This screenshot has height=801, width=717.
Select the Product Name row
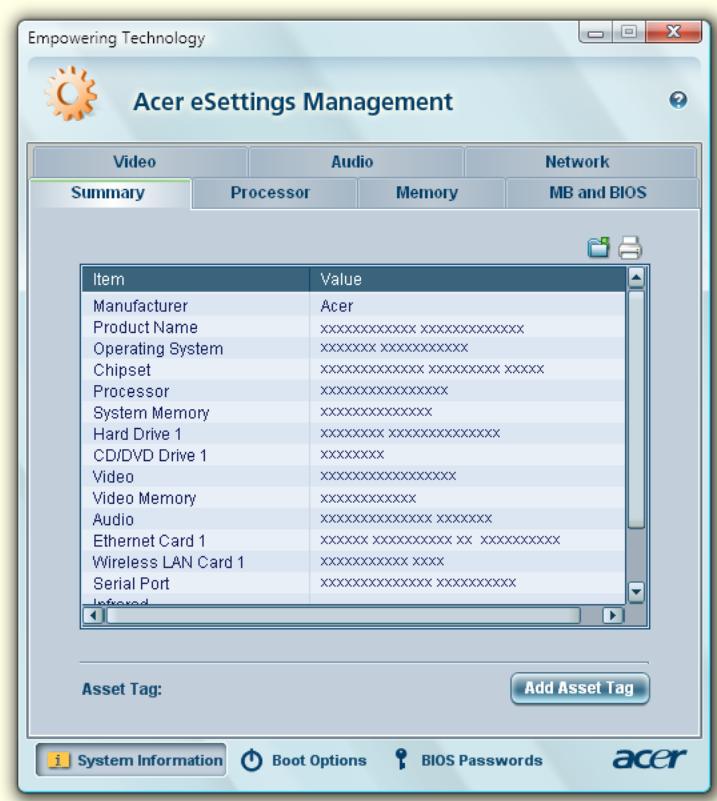353,327
